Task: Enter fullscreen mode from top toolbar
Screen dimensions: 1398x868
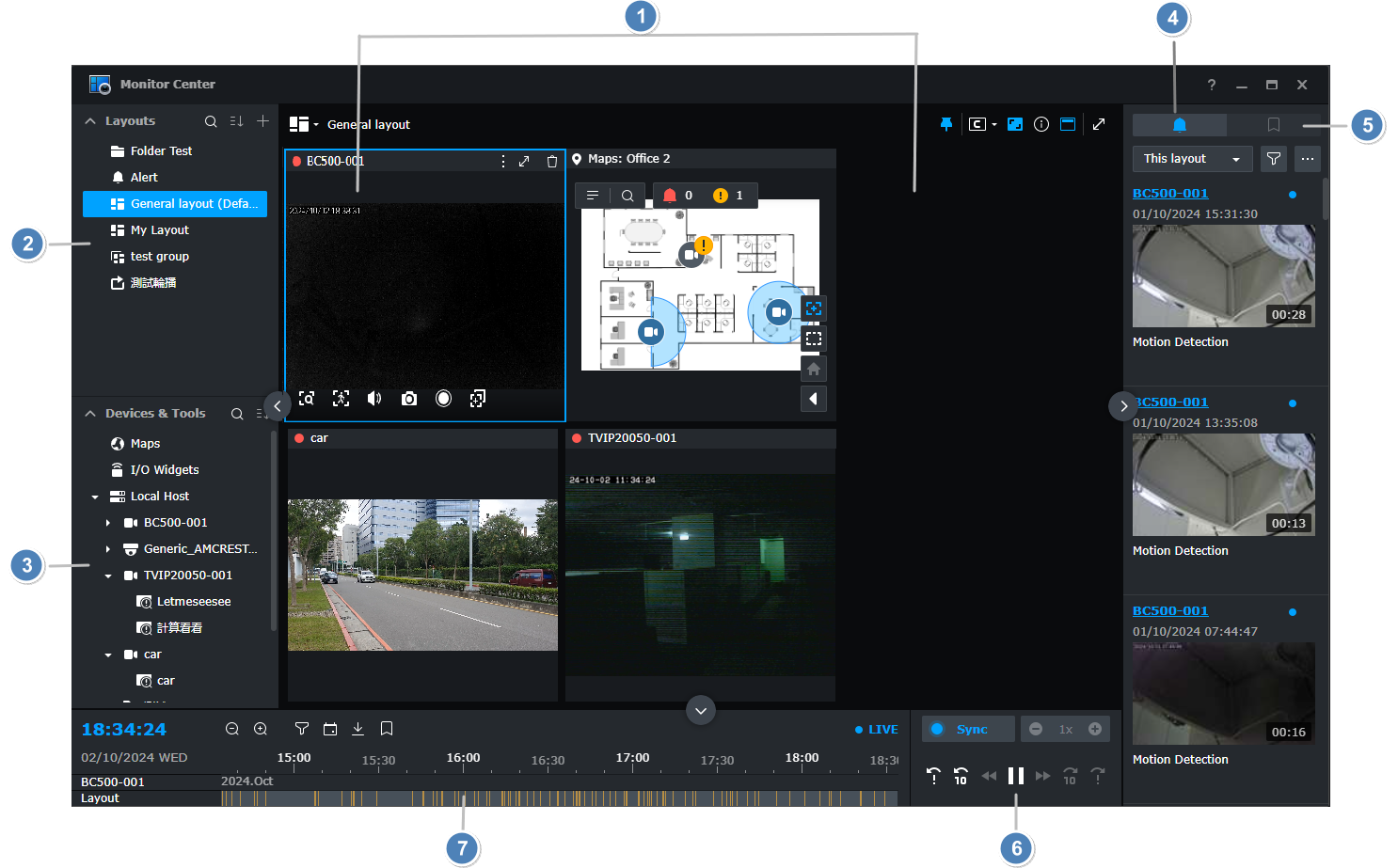Action: (x=1099, y=124)
